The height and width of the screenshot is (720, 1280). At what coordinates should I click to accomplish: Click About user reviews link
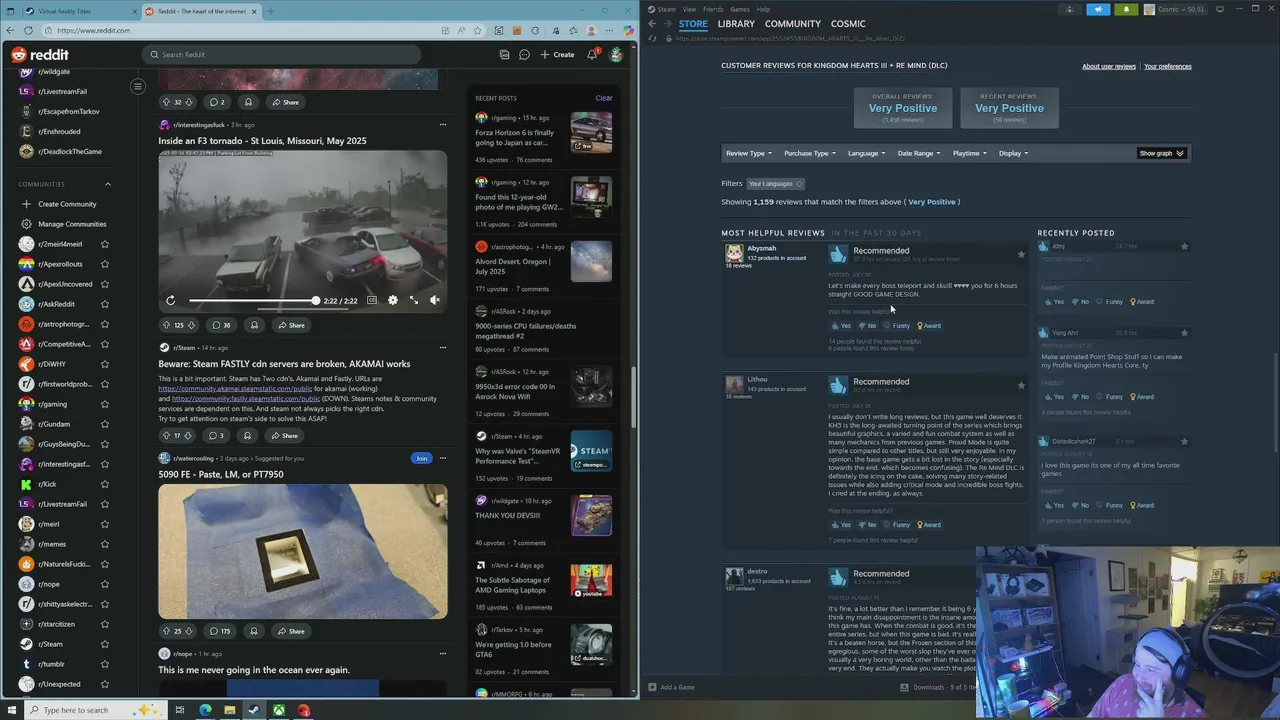1109,66
